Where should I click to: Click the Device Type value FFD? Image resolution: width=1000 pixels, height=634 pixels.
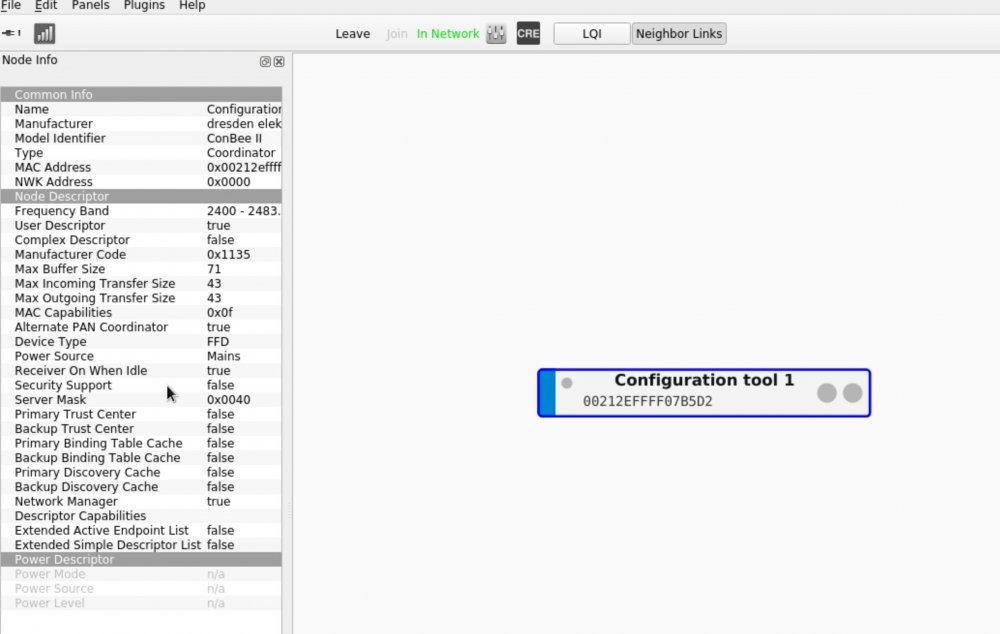[217, 342]
